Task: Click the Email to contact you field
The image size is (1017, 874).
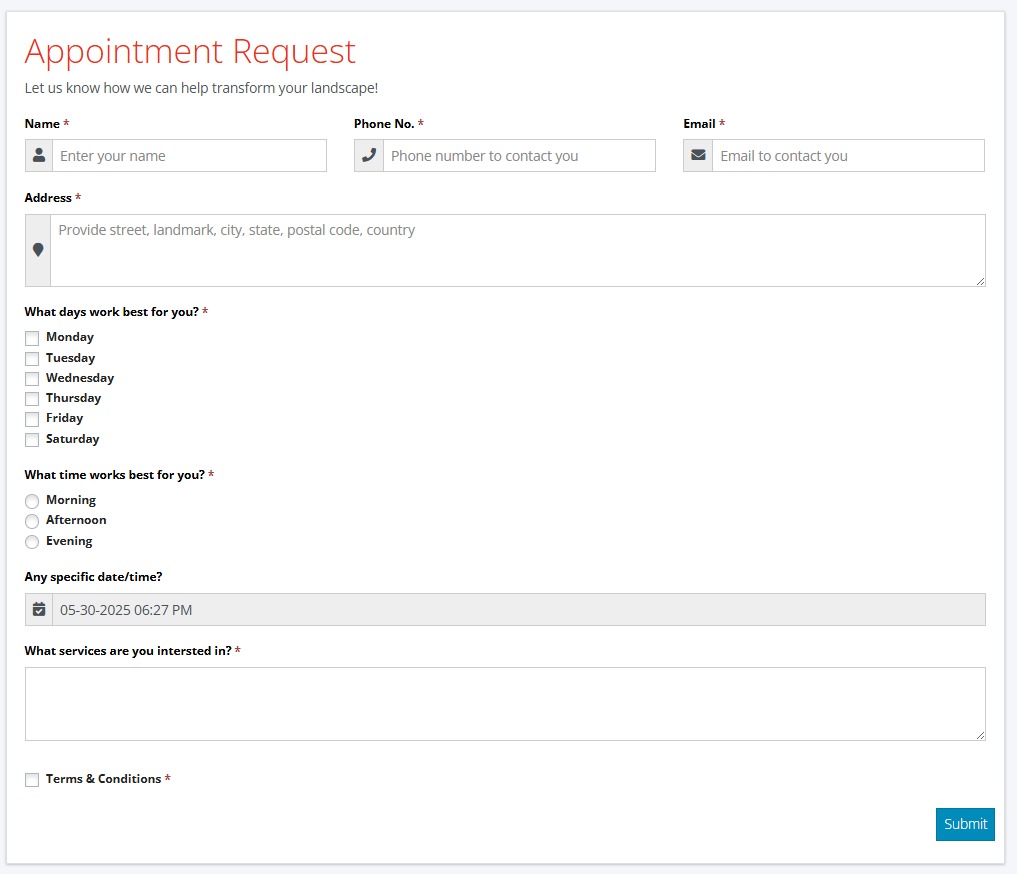Action: [847, 156]
